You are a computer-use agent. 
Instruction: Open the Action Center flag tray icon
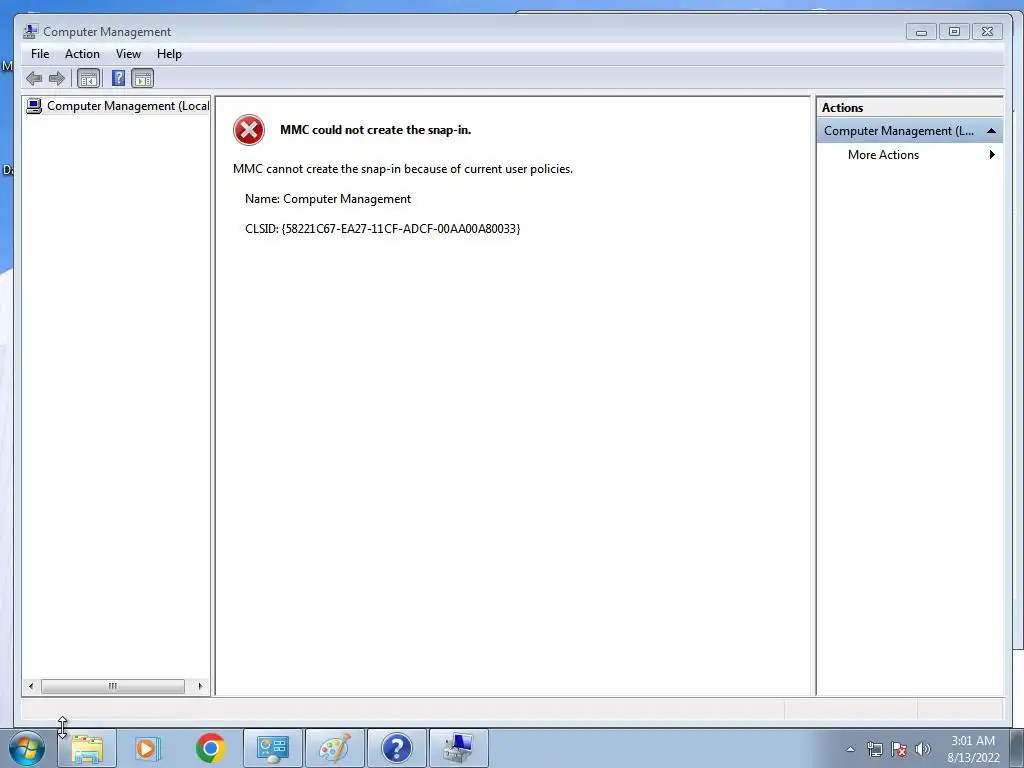pyautogui.click(x=899, y=749)
